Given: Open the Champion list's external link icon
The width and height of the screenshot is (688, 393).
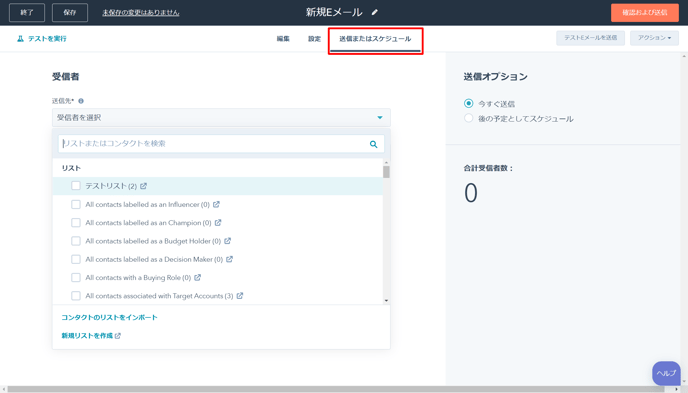Looking at the screenshot, I should [x=218, y=223].
